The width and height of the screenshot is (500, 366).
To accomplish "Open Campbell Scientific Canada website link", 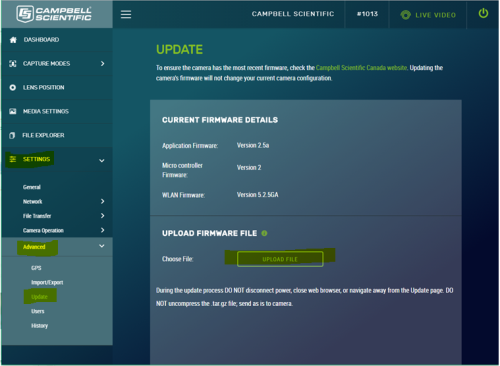I will 361,68.
